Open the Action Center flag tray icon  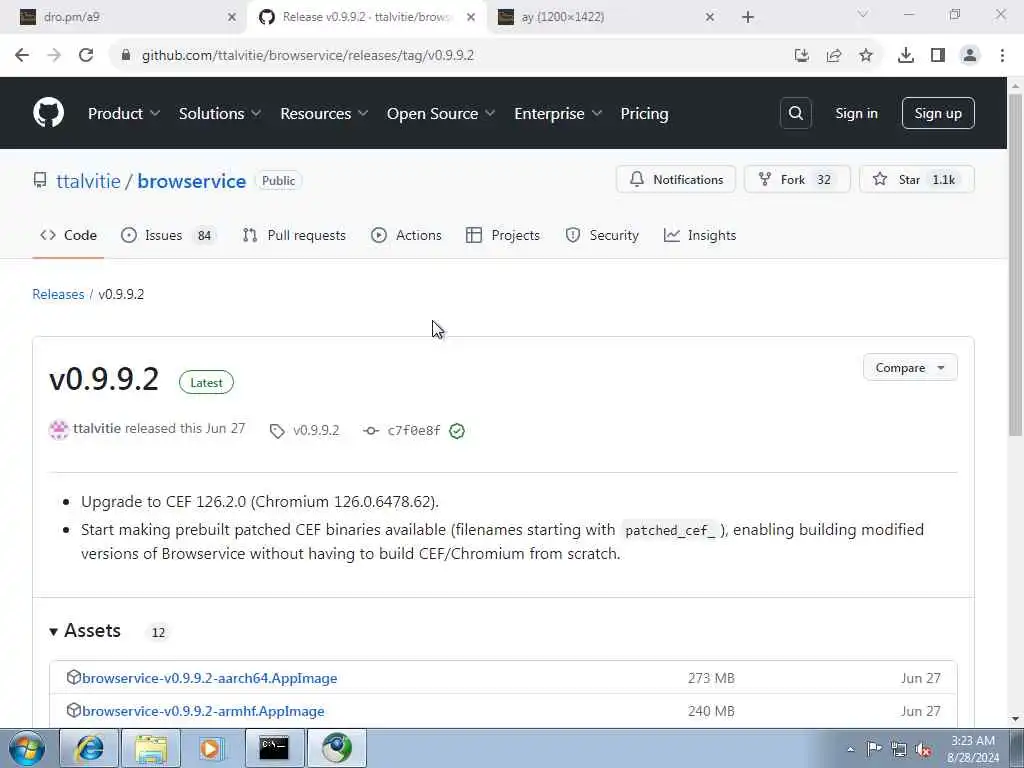point(874,748)
